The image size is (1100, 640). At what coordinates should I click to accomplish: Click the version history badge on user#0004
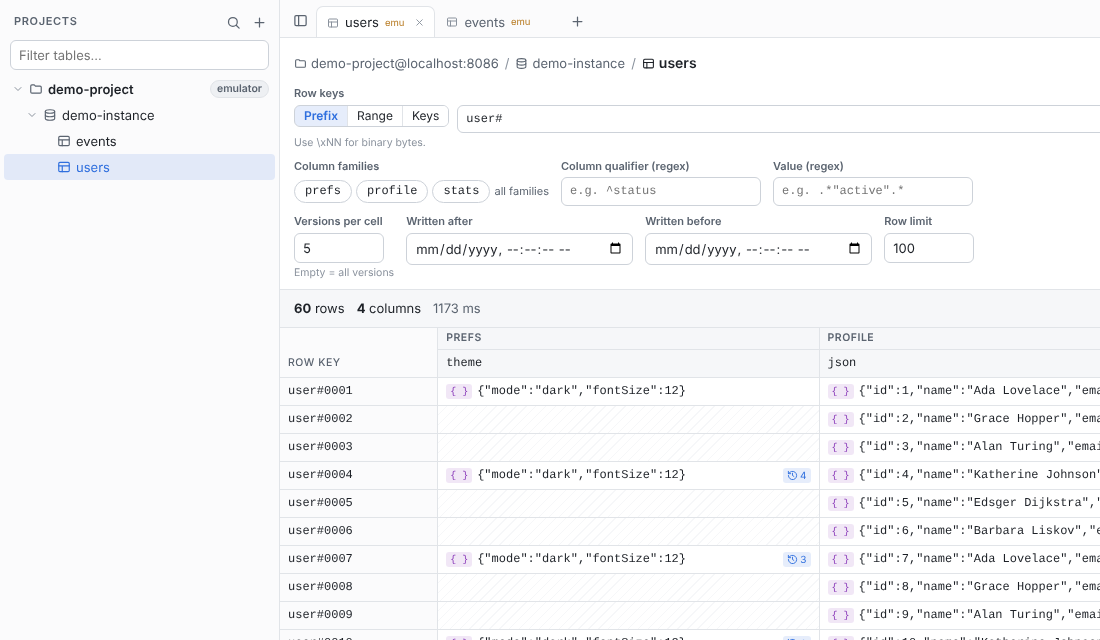point(797,475)
